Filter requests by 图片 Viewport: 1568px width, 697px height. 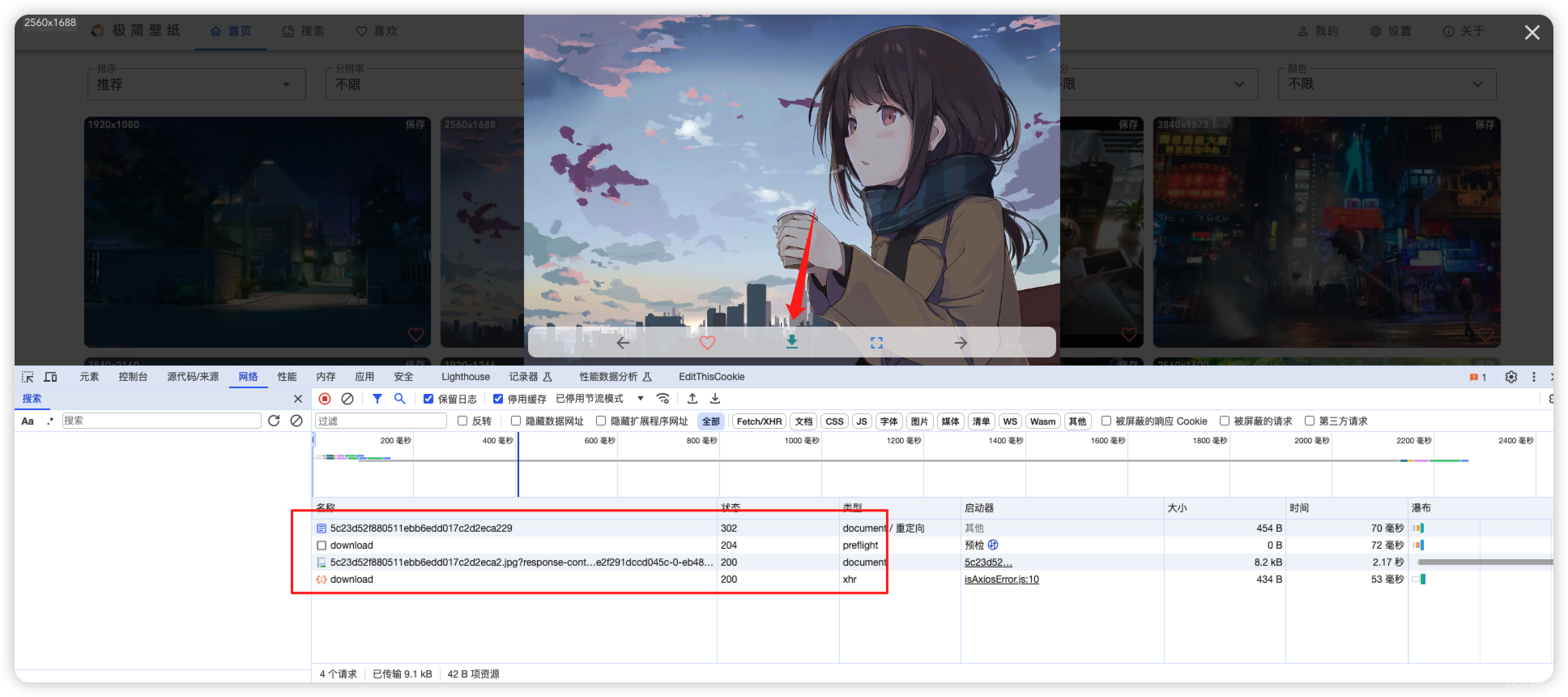[x=919, y=421]
